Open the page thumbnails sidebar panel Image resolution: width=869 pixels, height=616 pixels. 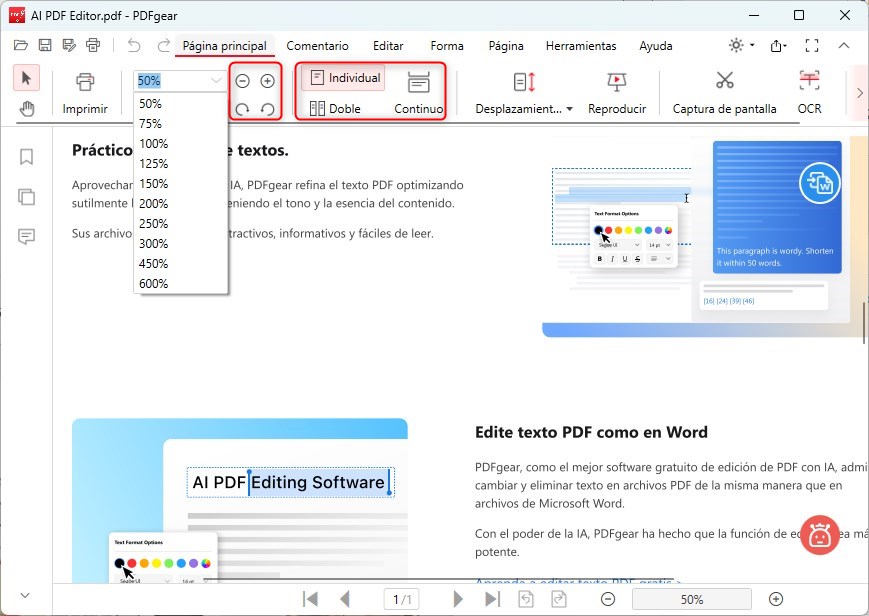[26, 197]
